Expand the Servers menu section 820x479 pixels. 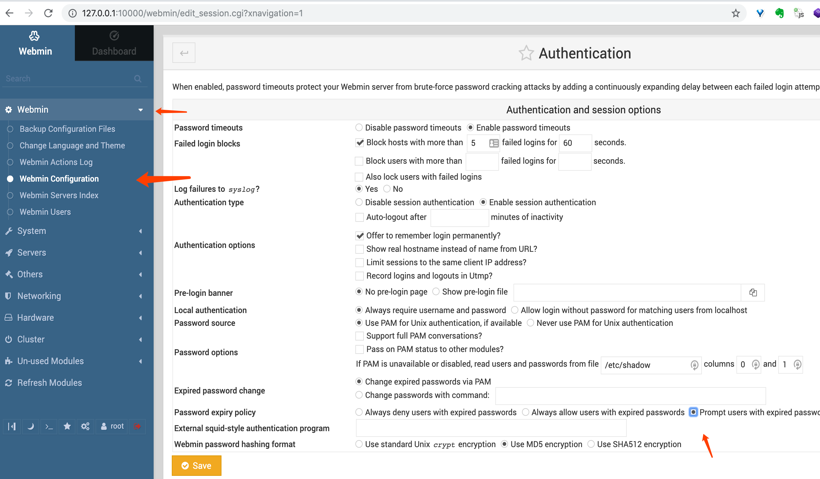[x=76, y=253]
